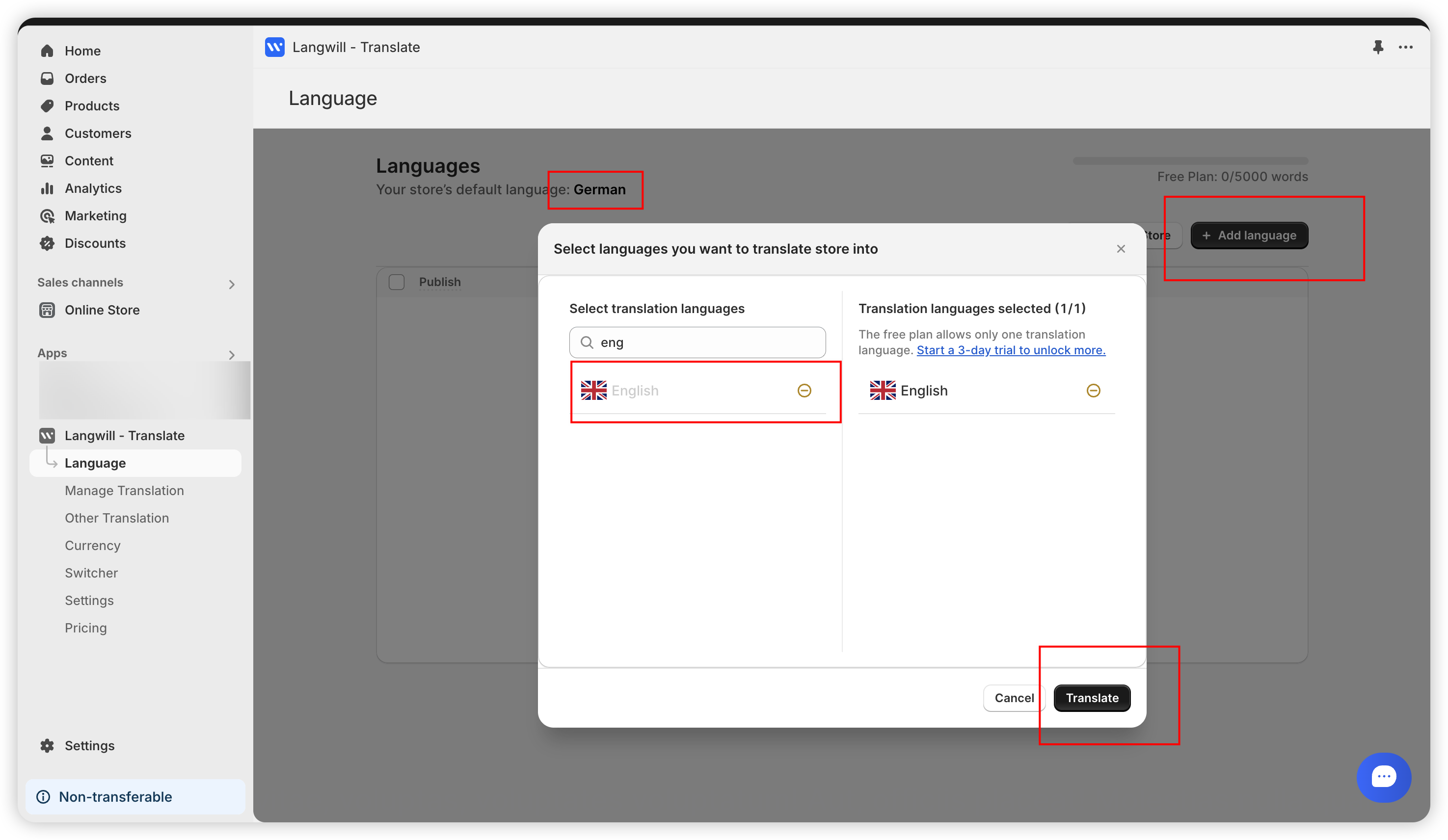Open the 3-day trial link
Screen dimensions: 1448x840
(x=1011, y=350)
